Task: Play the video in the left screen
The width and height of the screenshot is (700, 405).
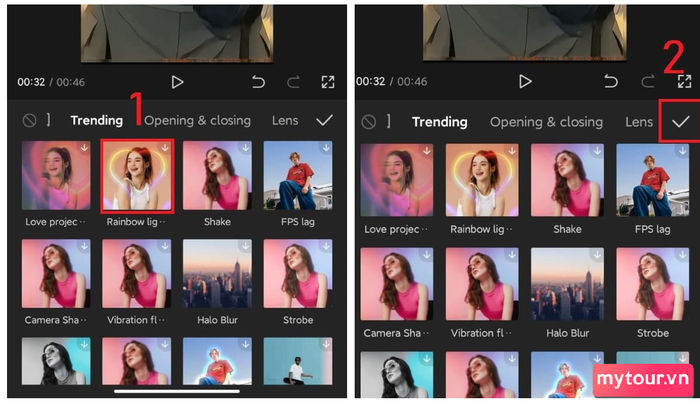Action: pyautogui.click(x=177, y=82)
